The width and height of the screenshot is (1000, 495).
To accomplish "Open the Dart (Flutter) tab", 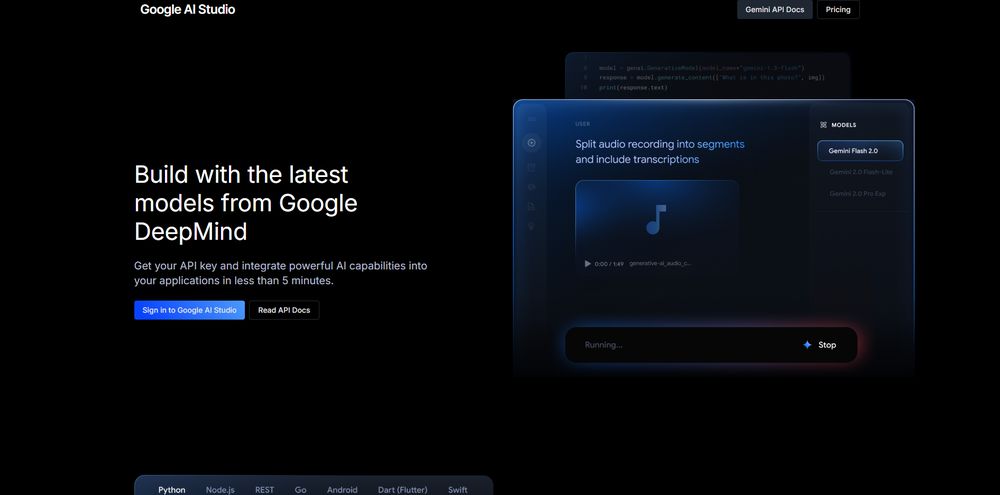I will [402, 489].
